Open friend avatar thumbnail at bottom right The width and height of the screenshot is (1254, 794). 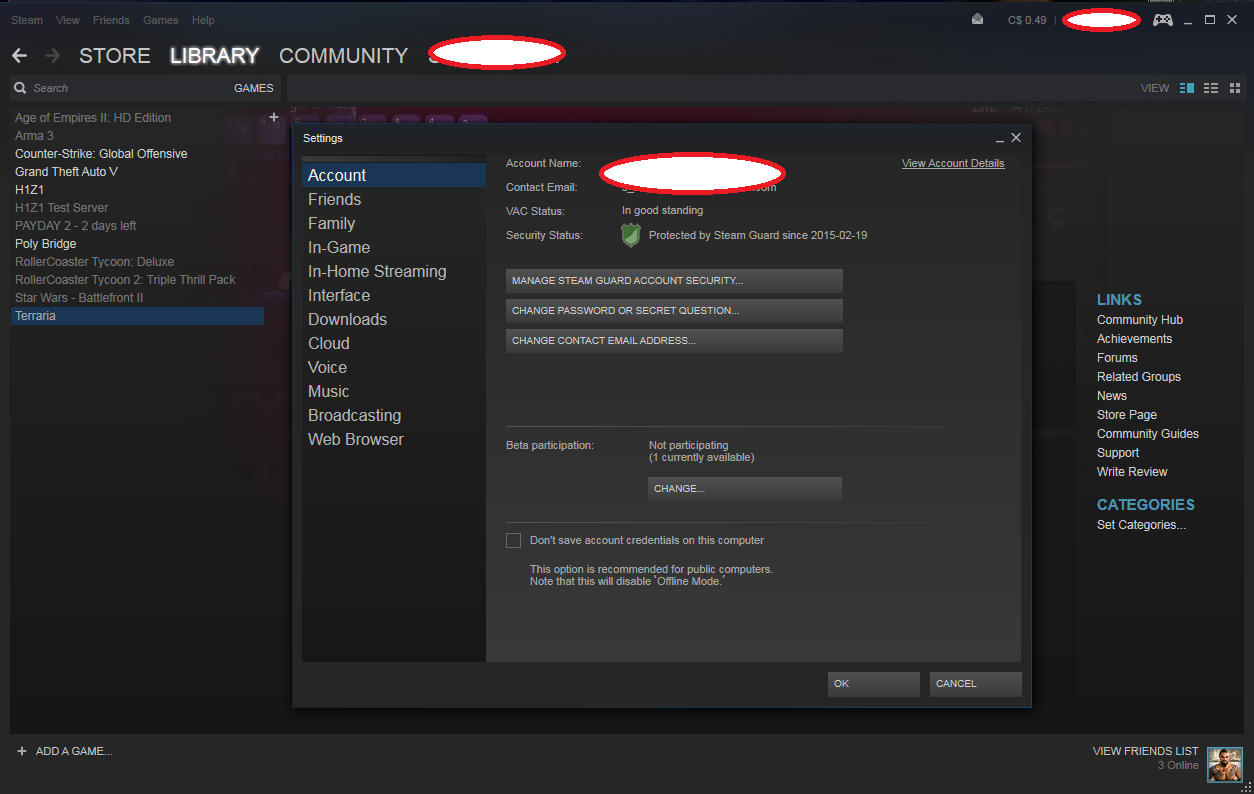click(x=1224, y=764)
